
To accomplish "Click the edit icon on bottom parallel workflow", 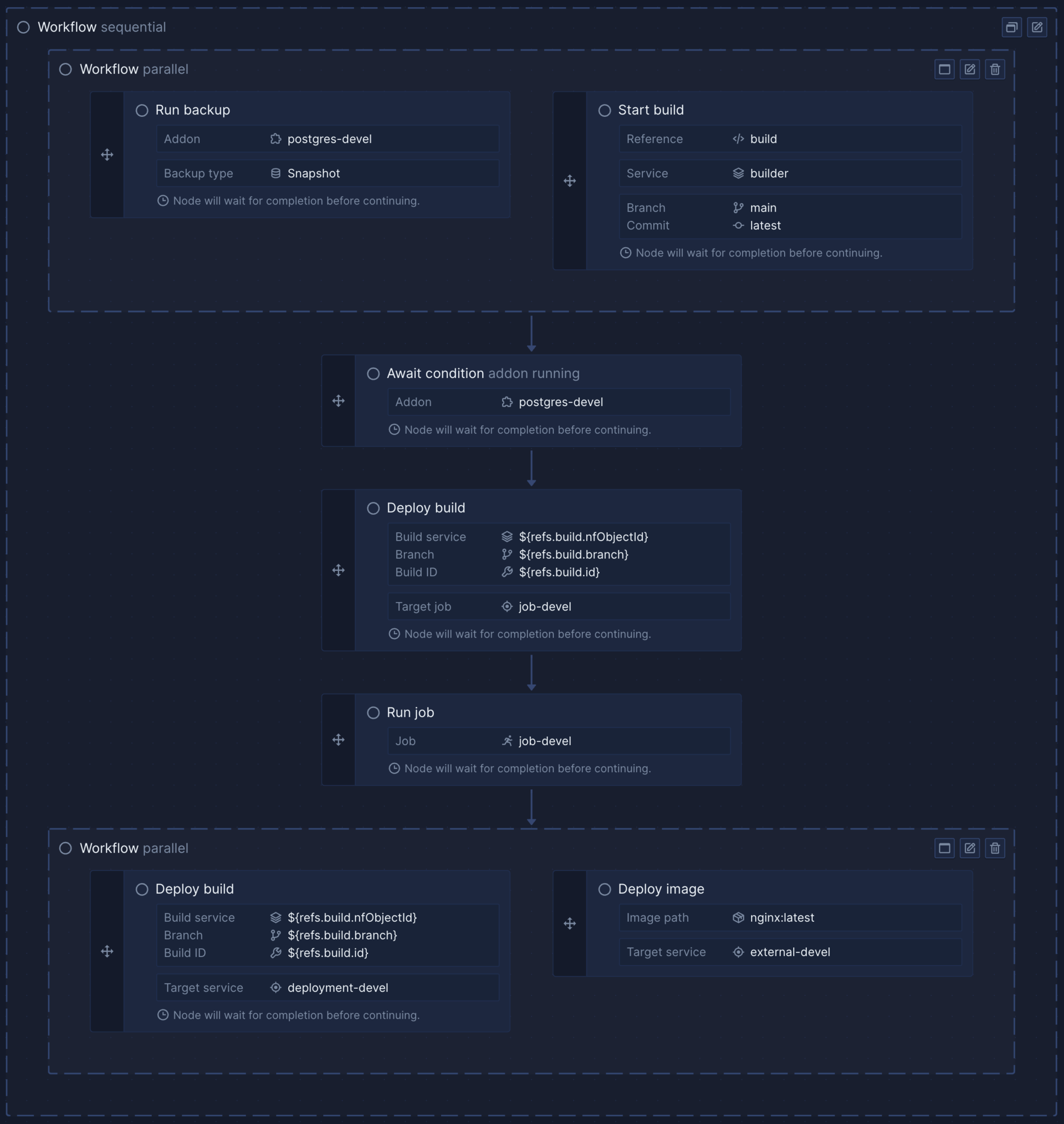I will [x=969, y=848].
